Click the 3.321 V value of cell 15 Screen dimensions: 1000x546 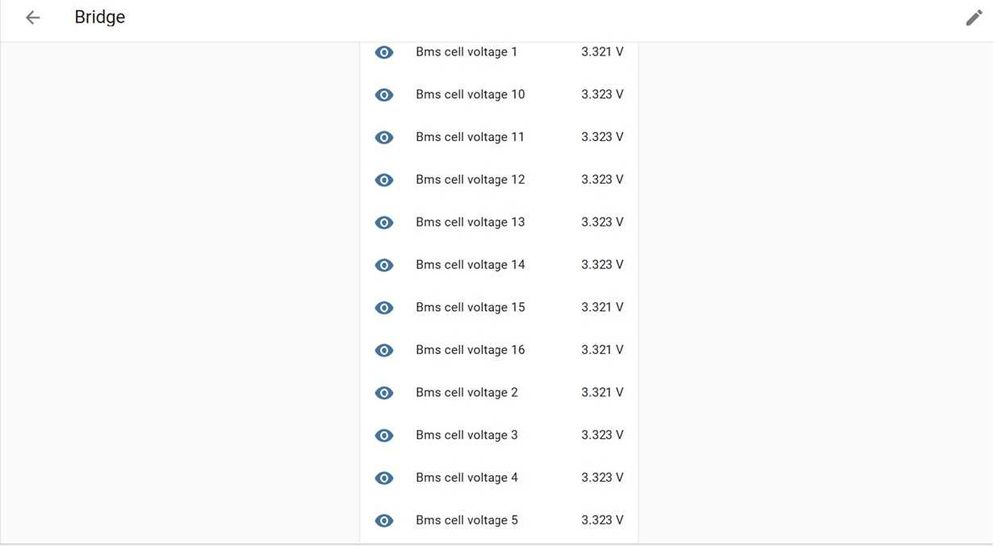(602, 308)
